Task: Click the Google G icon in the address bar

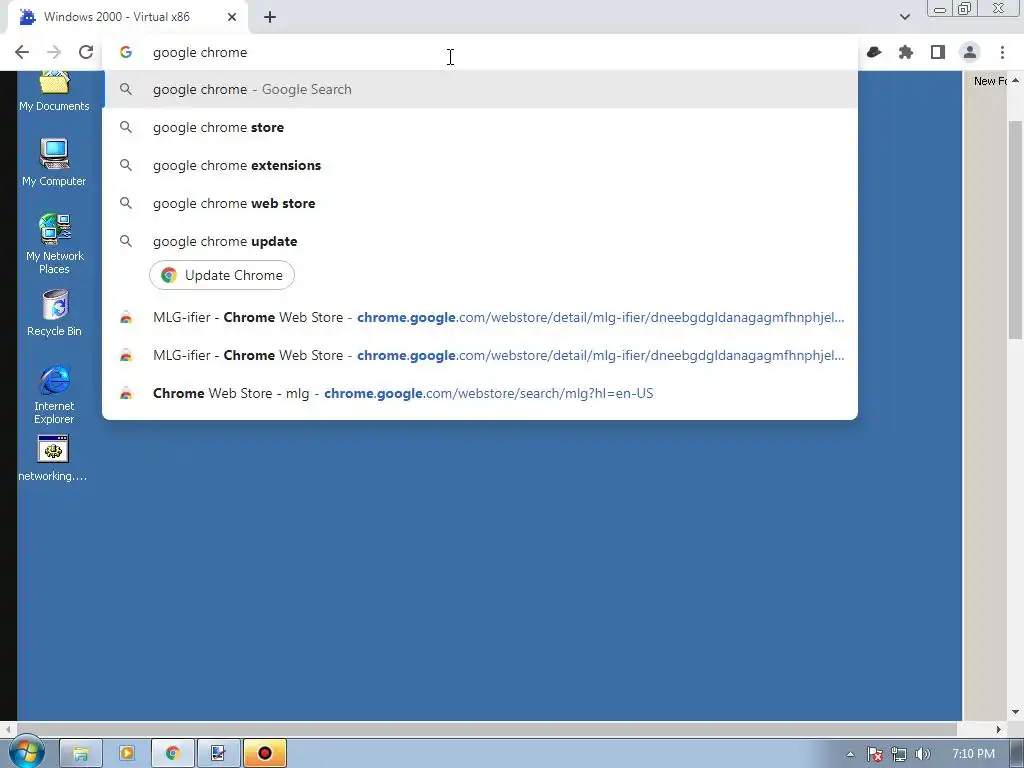Action: [126, 52]
